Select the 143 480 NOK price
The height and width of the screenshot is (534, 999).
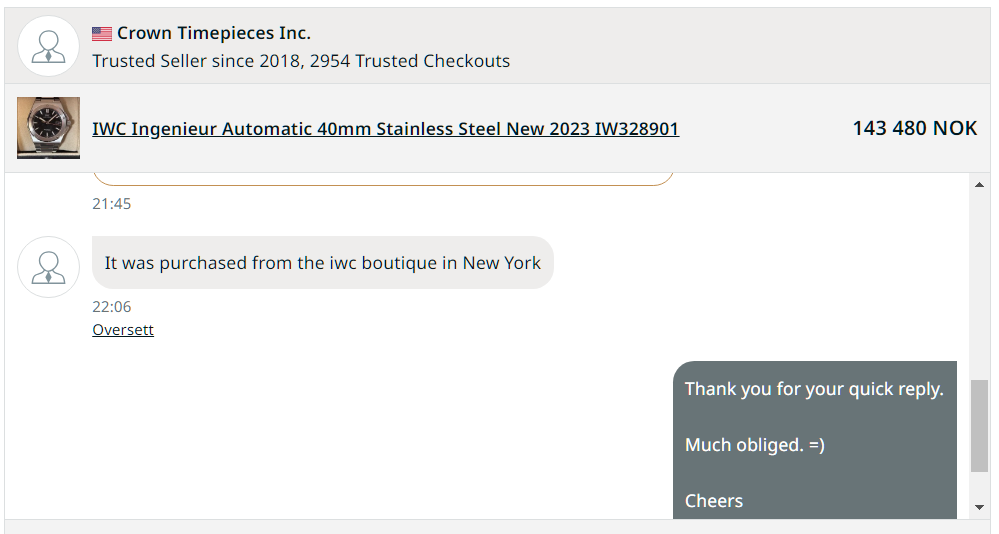point(914,128)
